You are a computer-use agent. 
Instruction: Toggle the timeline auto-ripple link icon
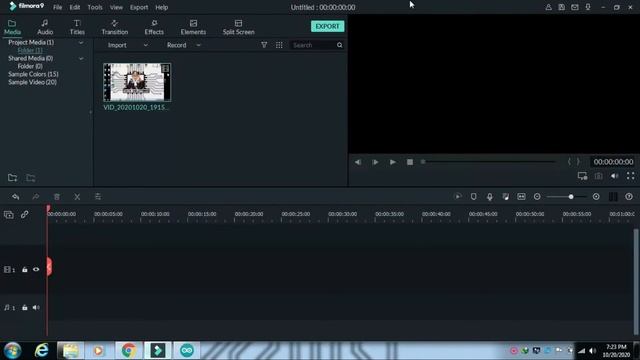click(24, 214)
